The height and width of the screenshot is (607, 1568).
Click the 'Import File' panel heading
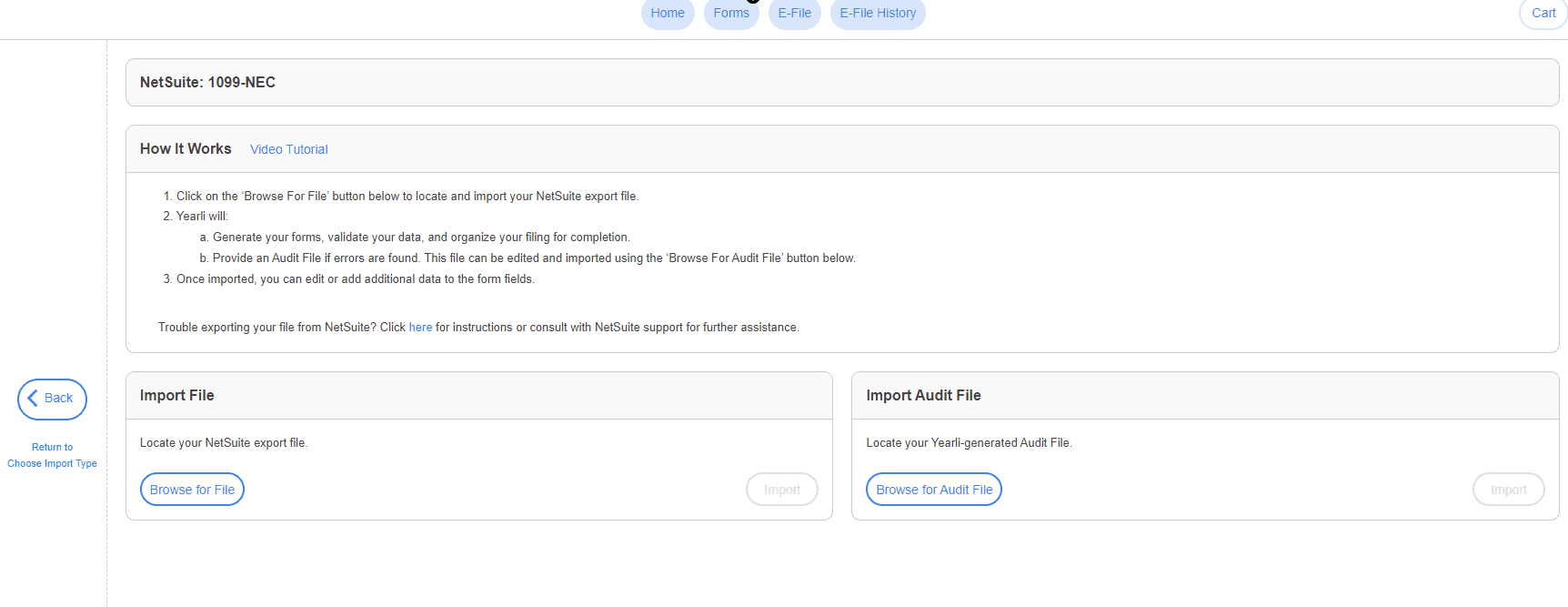coord(177,396)
